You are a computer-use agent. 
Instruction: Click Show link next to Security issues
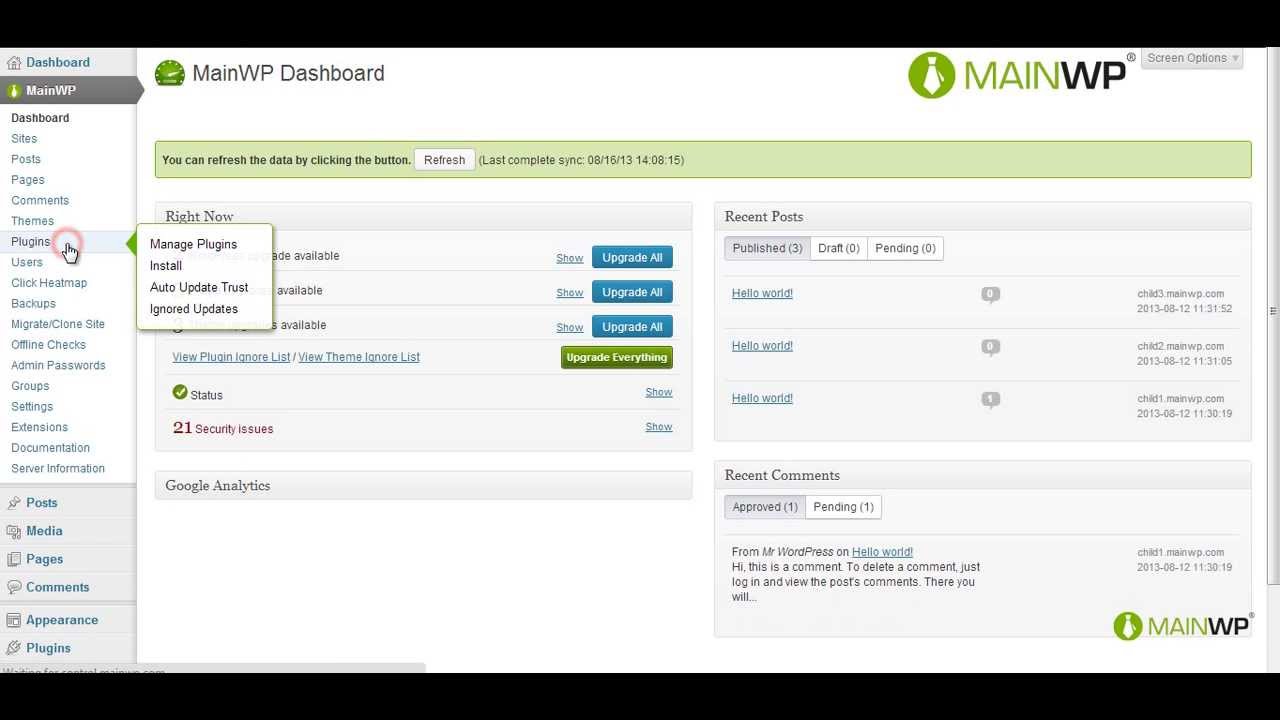tap(659, 427)
